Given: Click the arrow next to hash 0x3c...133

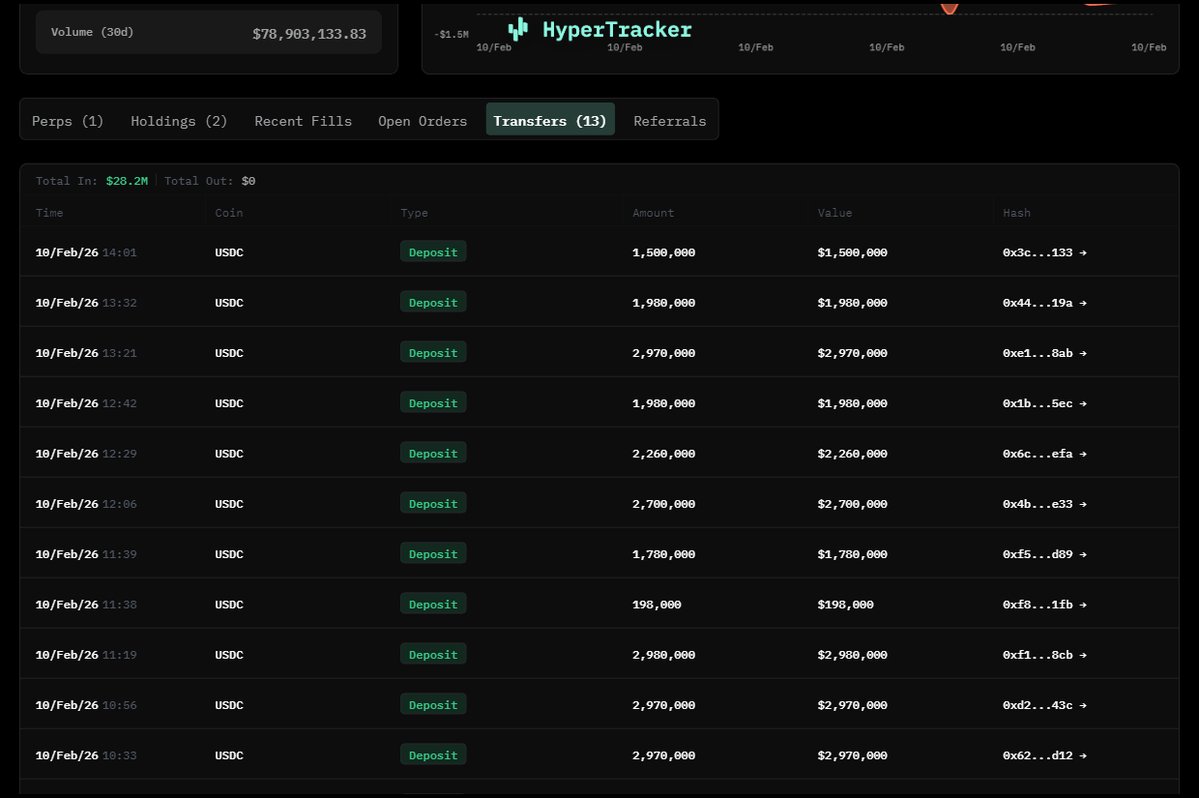Looking at the screenshot, I should pyautogui.click(x=1083, y=253).
